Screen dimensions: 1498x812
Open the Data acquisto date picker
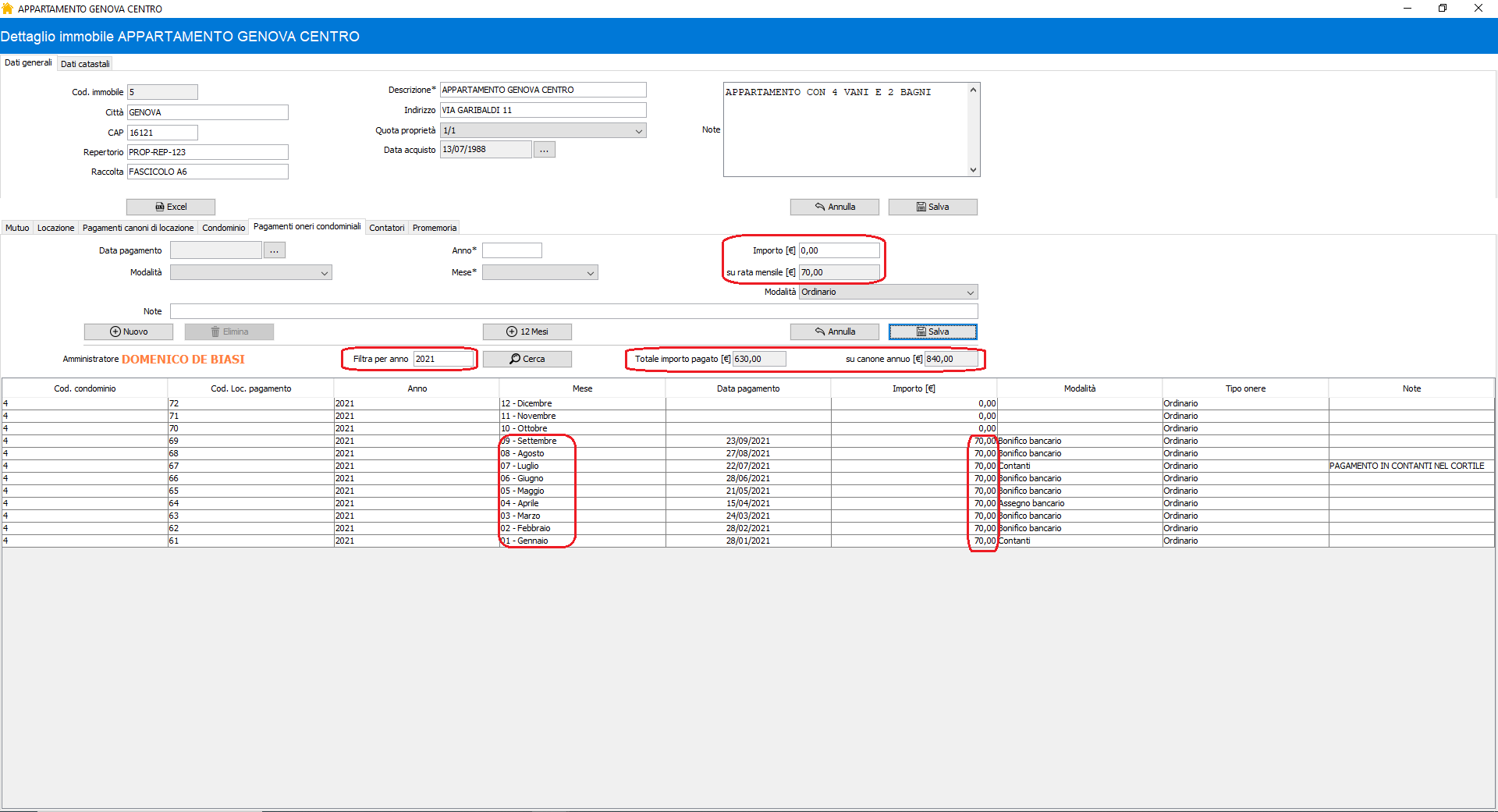545,150
